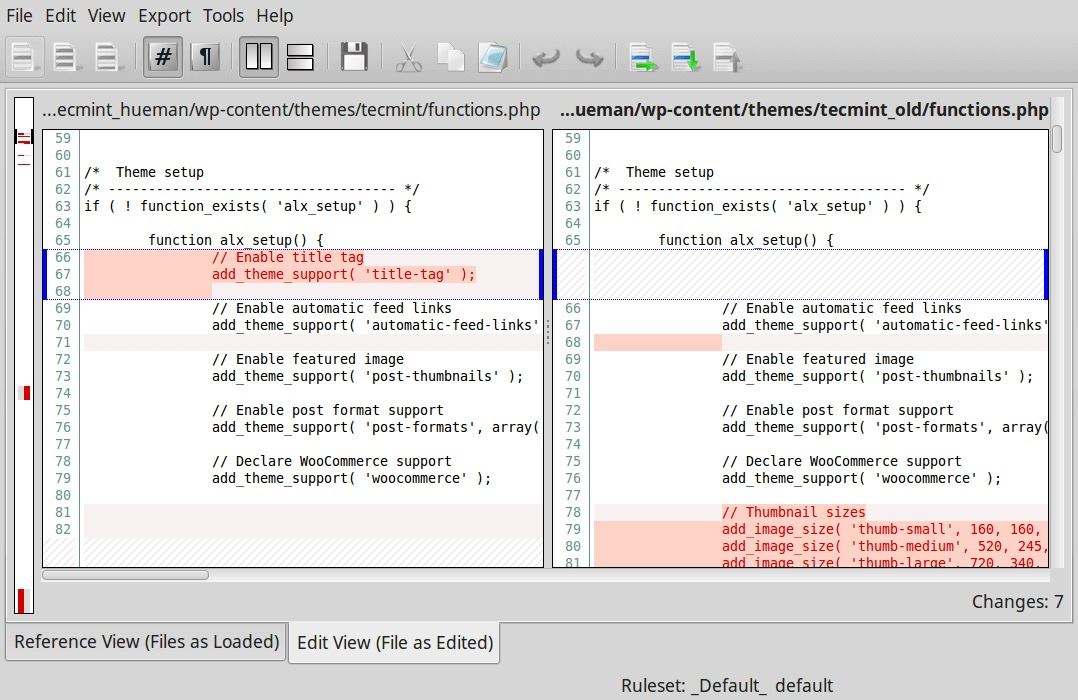Save the edited file via the disk icon
The image size is (1078, 700).
click(354, 57)
